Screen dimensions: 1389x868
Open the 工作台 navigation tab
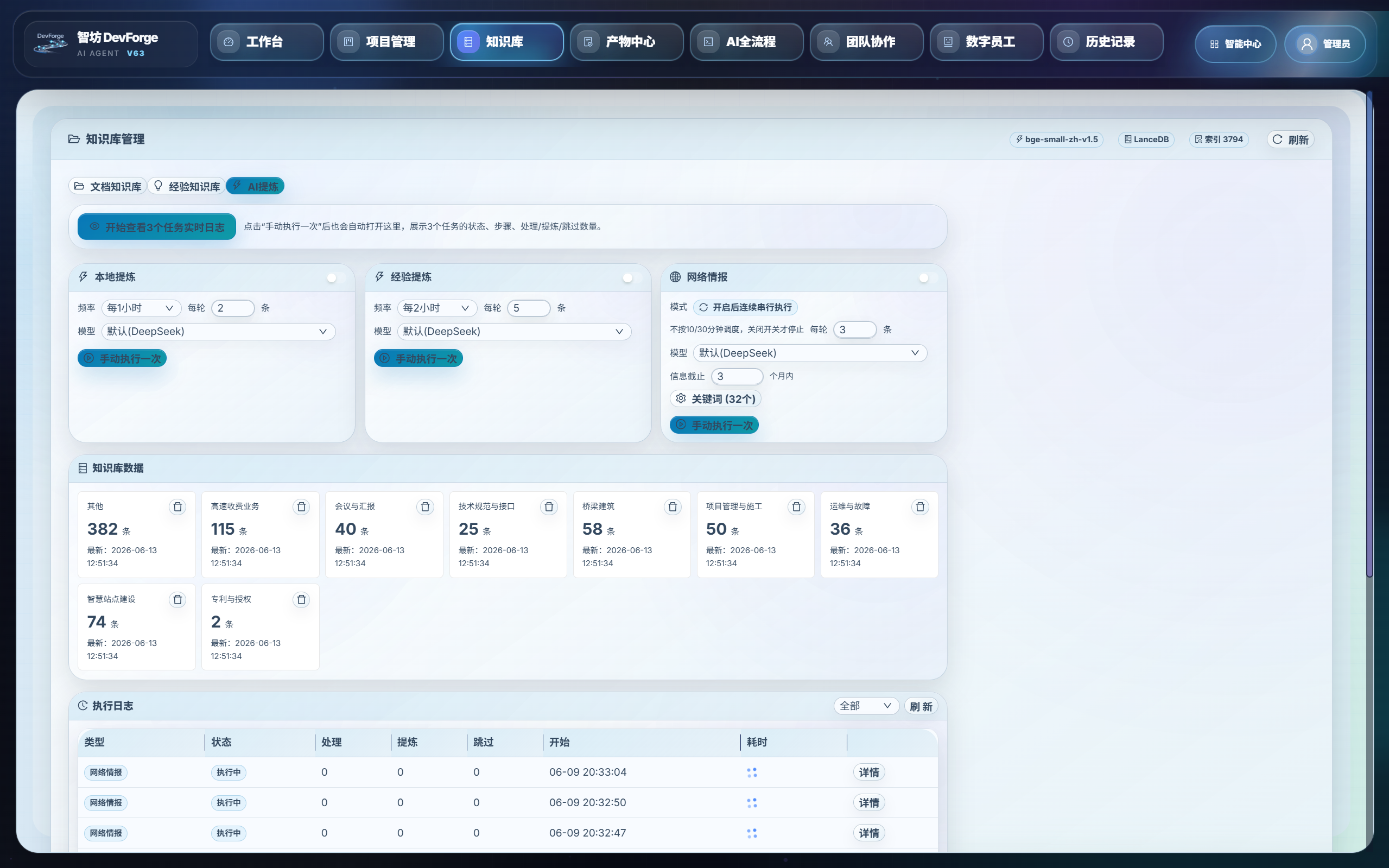pos(267,42)
